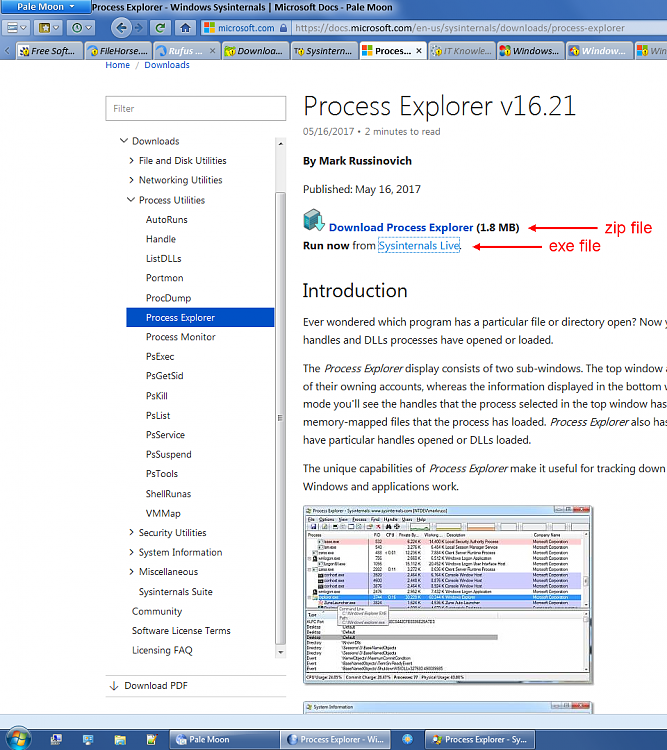
Task: Go forward using the forward arrow
Action: (139, 28)
